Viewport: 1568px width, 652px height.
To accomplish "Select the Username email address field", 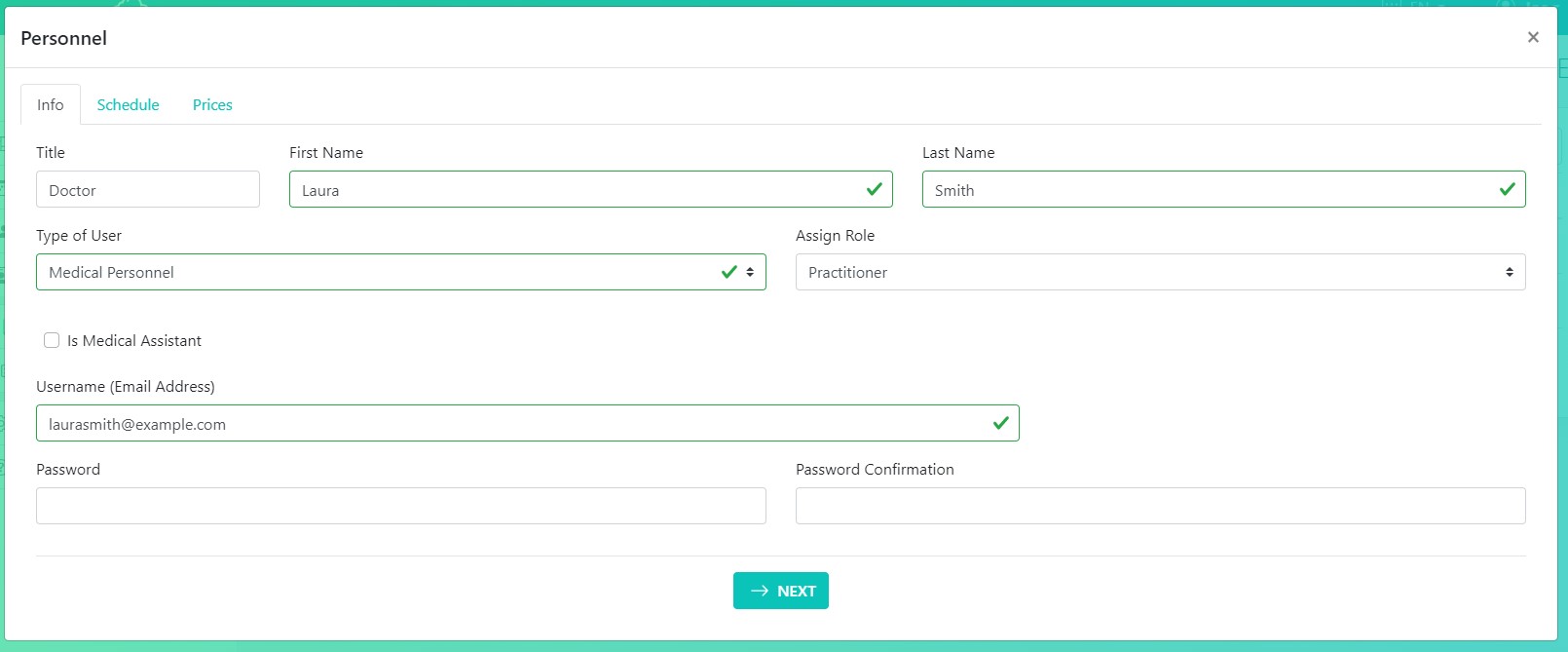I will 506,423.
